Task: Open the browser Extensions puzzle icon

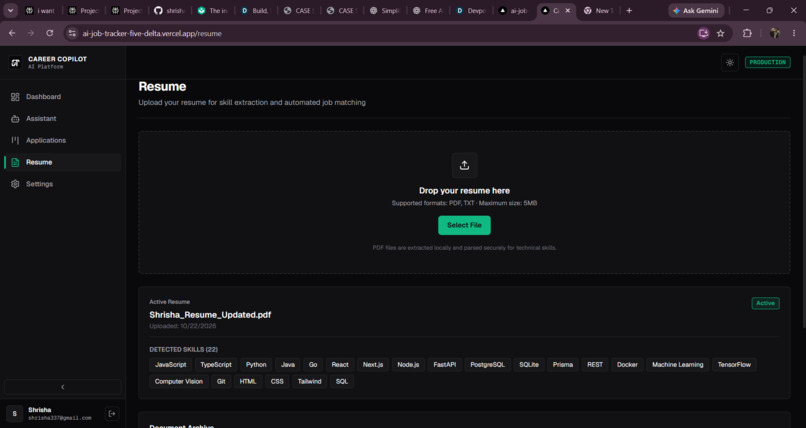Action: click(747, 33)
